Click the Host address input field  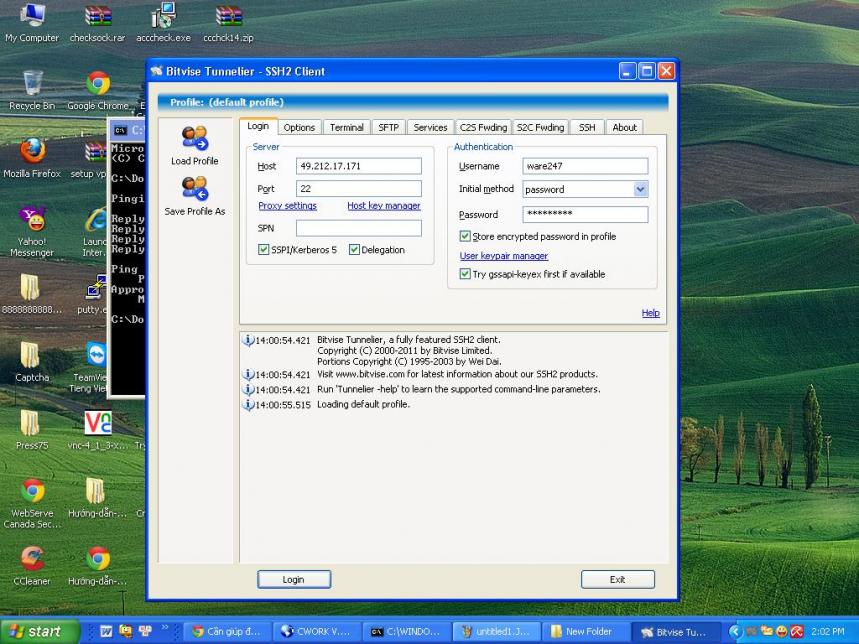358,166
